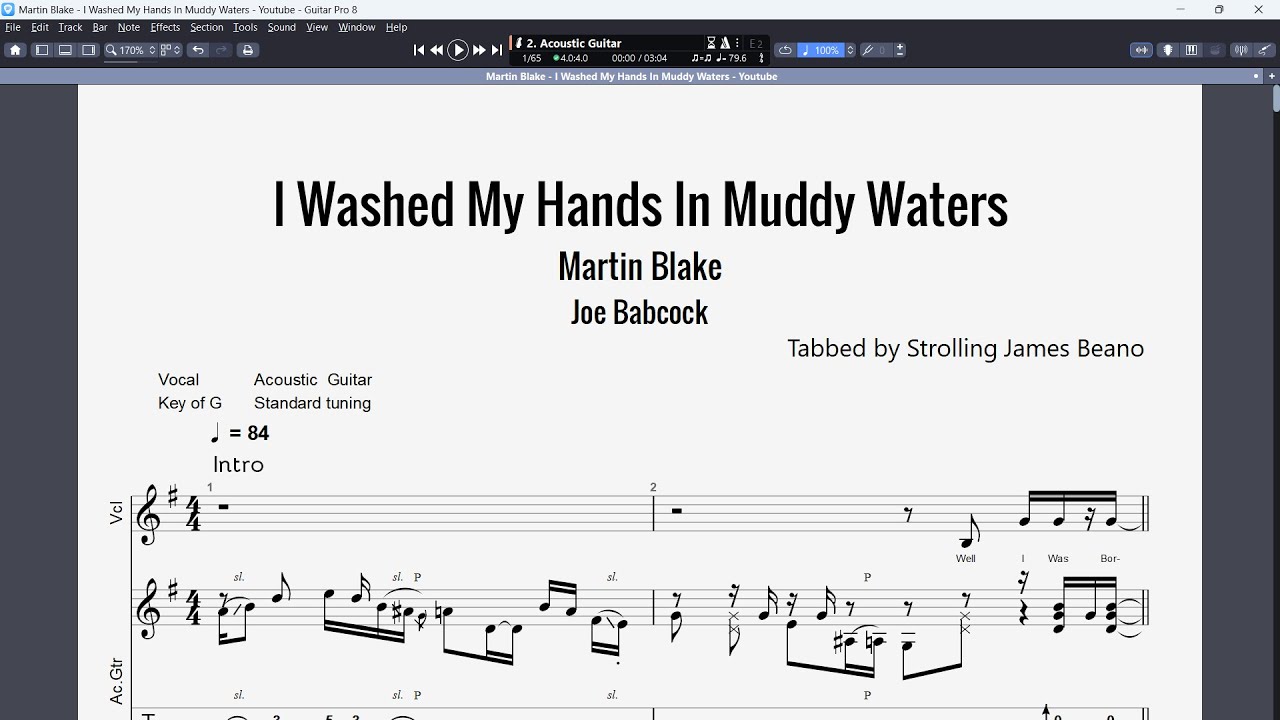Open the three-dot LCD options menu
Viewport: 1280px width, 720px height.
[735, 43]
